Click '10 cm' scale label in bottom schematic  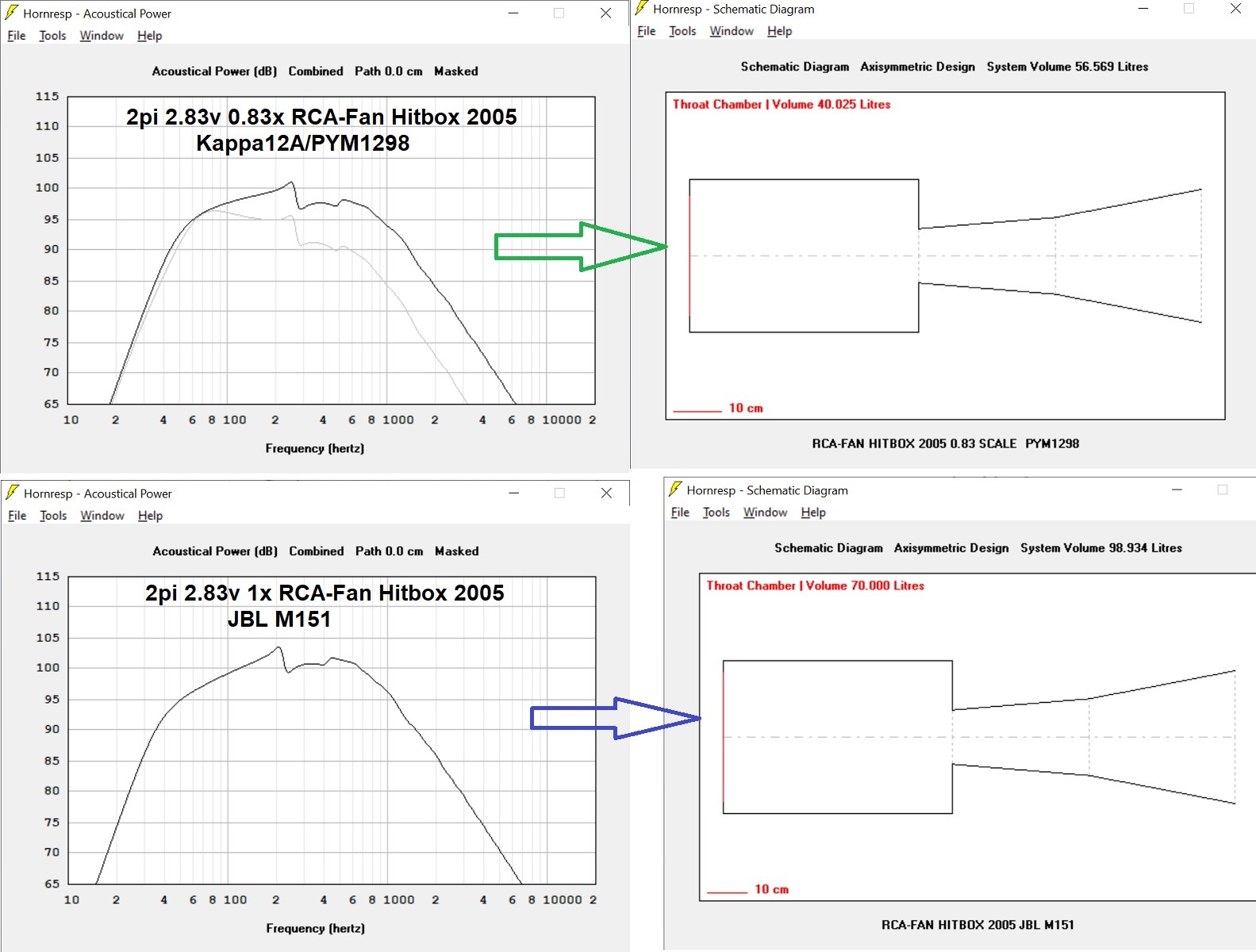pyautogui.click(x=772, y=889)
